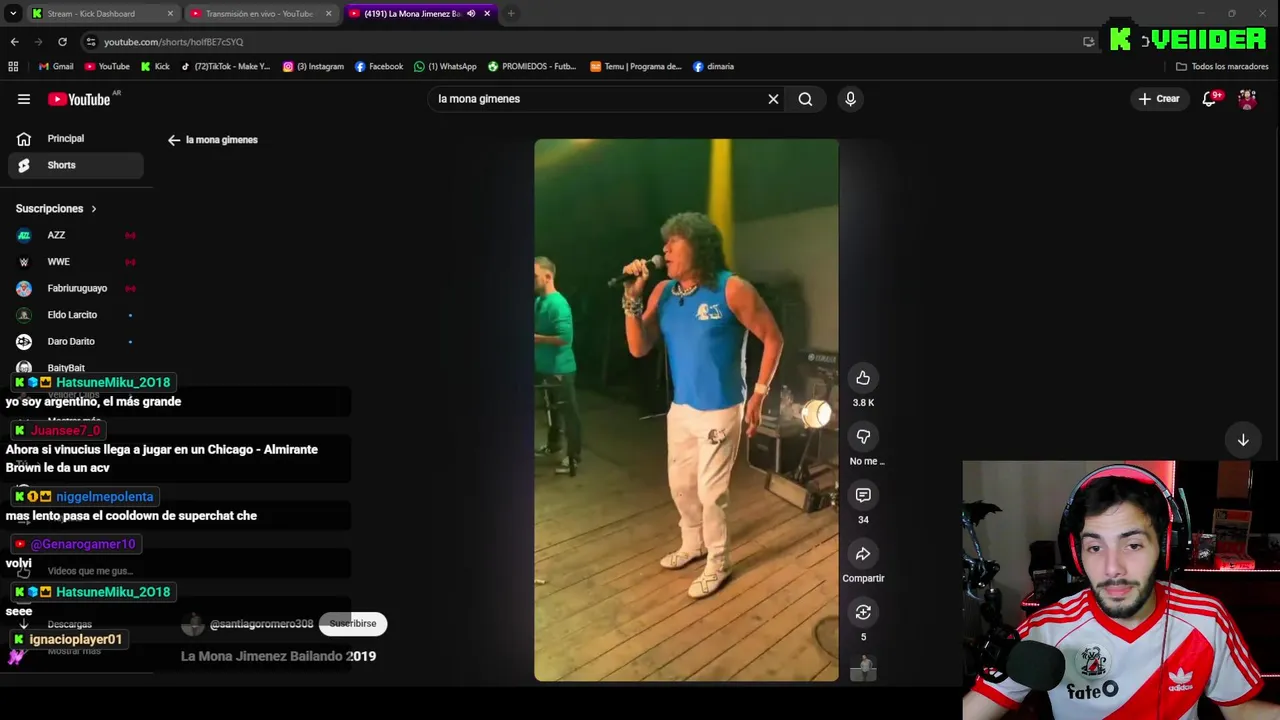This screenshot has width=1280, height=720.
Task: Open the Gmail bookmark
Action: tap(56, 67)
